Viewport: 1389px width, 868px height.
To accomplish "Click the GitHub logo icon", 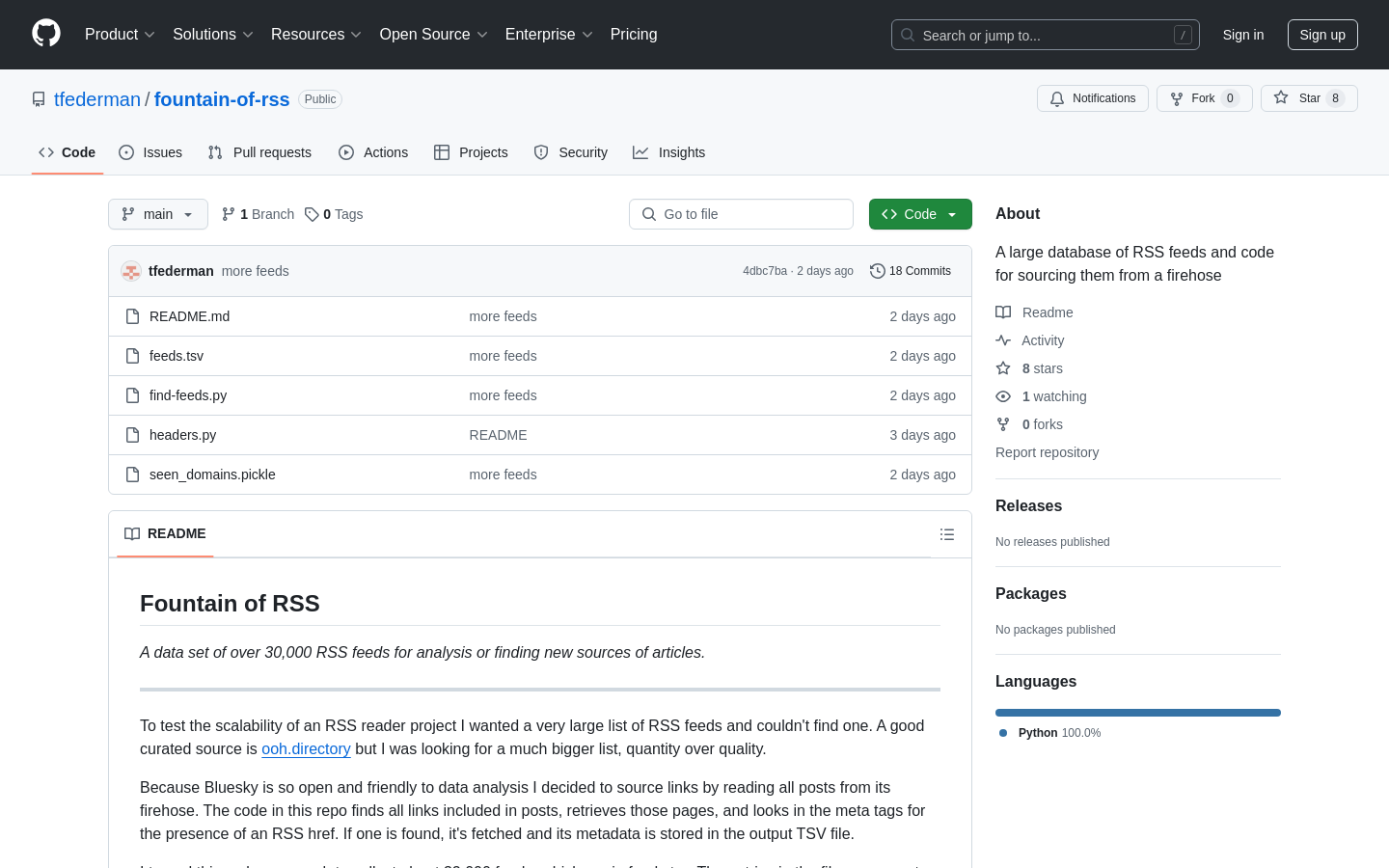I will tap(46, 34).
